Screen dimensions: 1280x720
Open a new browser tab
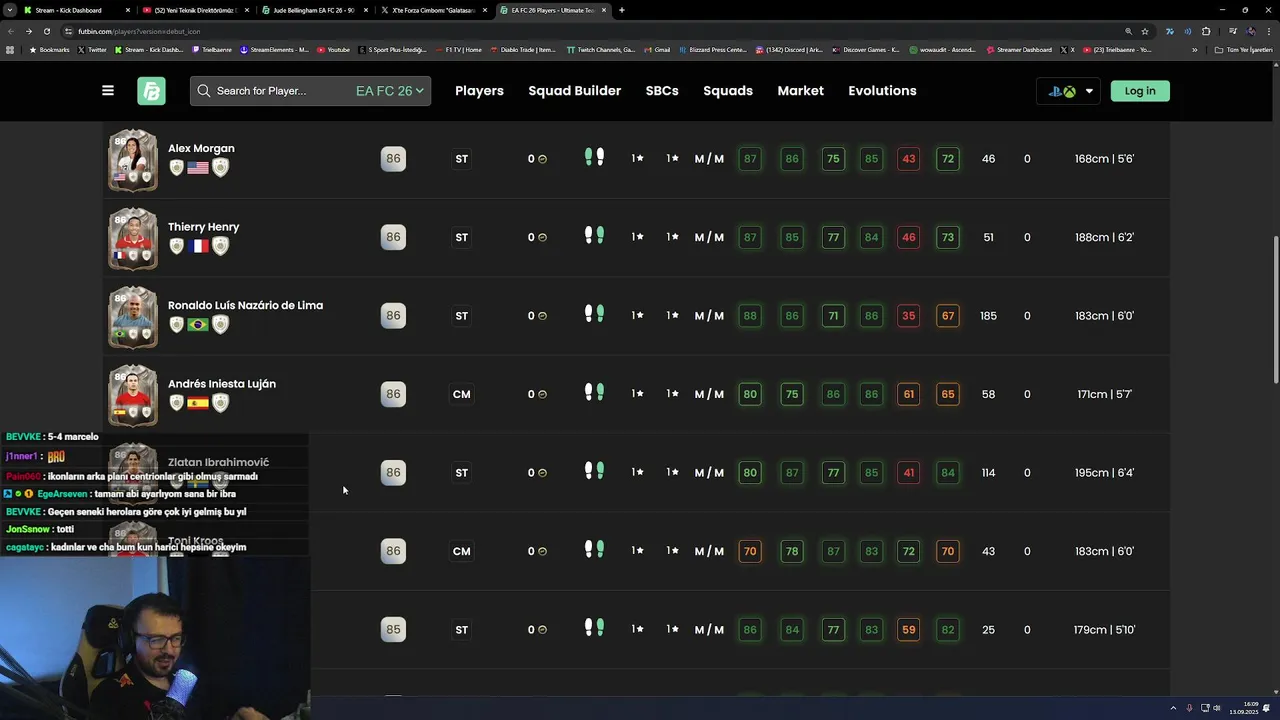click(x=622, y=10)
